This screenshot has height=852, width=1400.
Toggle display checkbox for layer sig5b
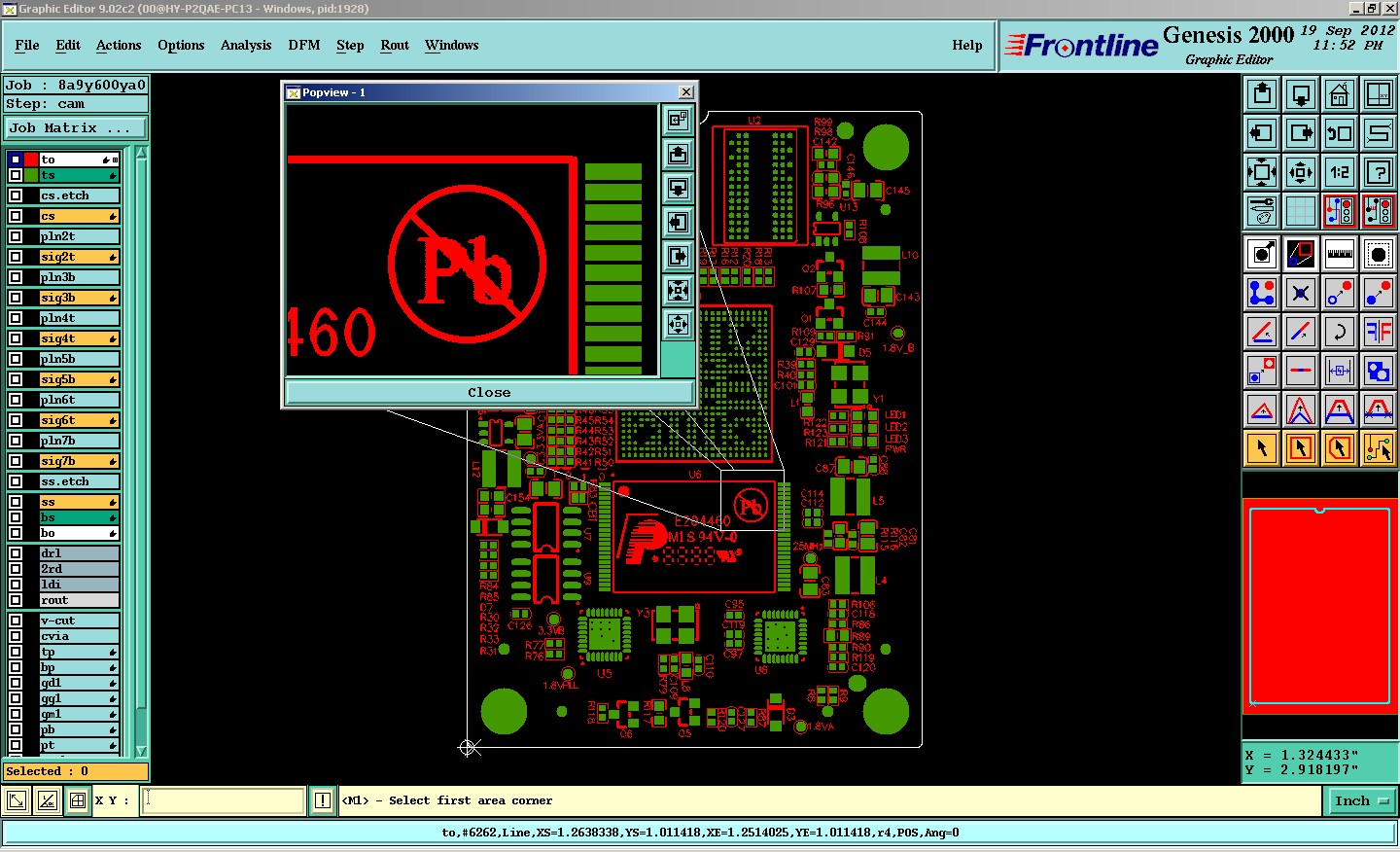(16, 379)
